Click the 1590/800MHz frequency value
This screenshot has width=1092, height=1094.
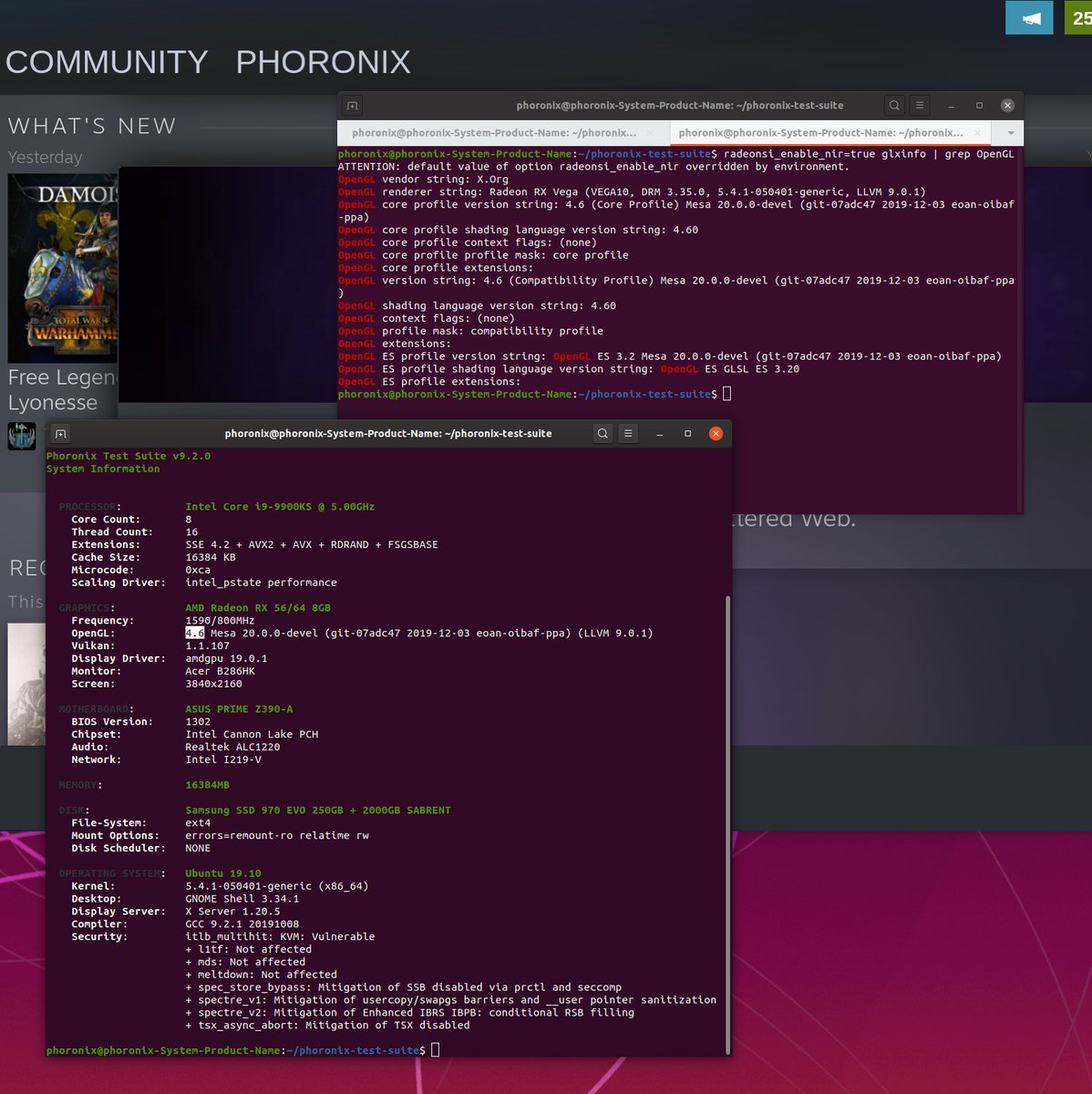point(220,621)
